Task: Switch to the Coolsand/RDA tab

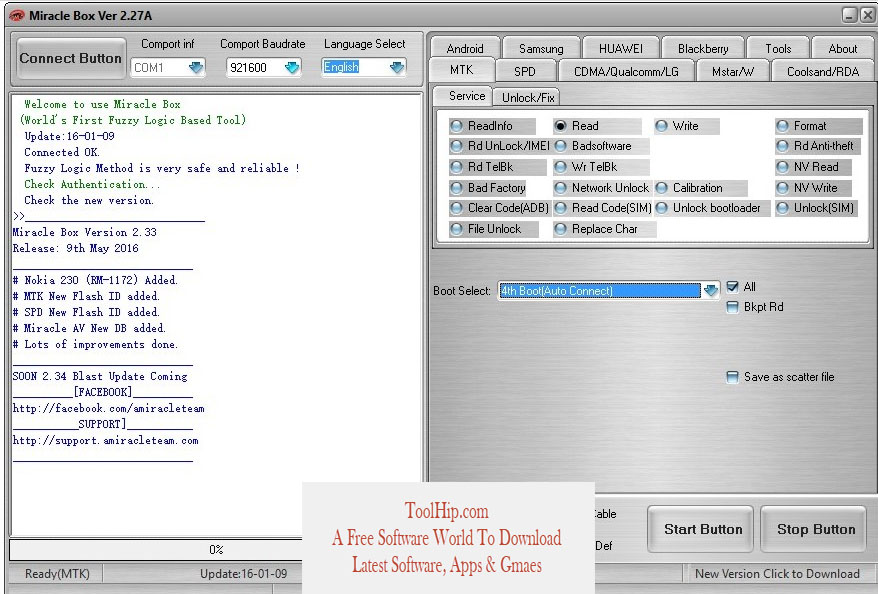Action: pos(823,72)
